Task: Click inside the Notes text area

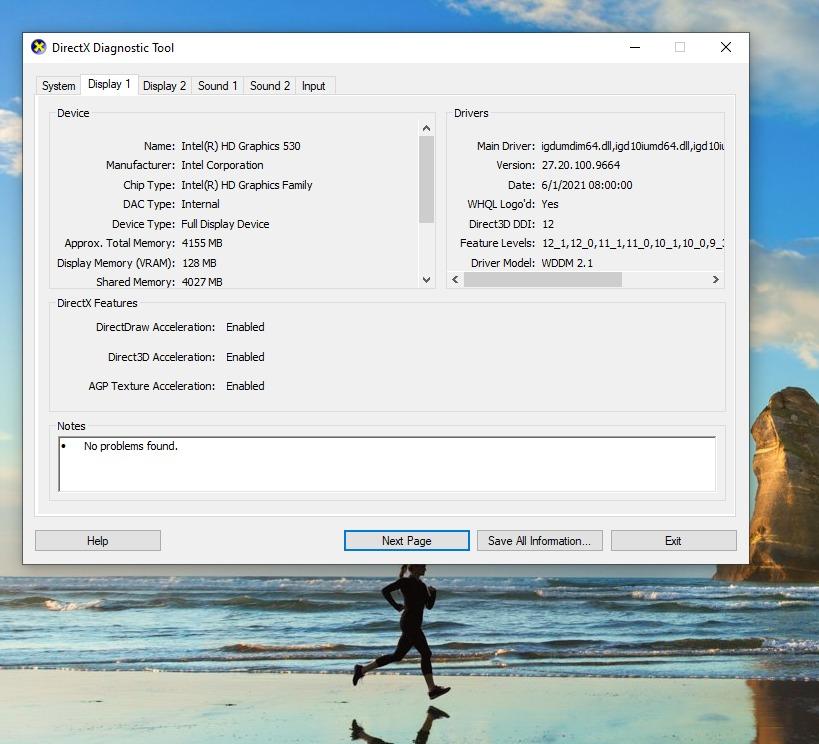Action: click(x=387, y=465)
